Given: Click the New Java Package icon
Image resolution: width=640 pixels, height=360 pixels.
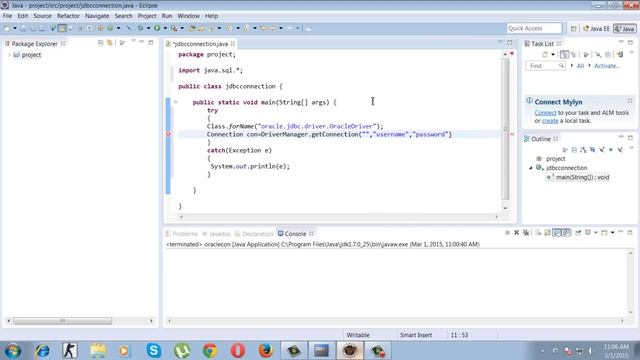Looking at the screenshot, I should tap(100, 28).
